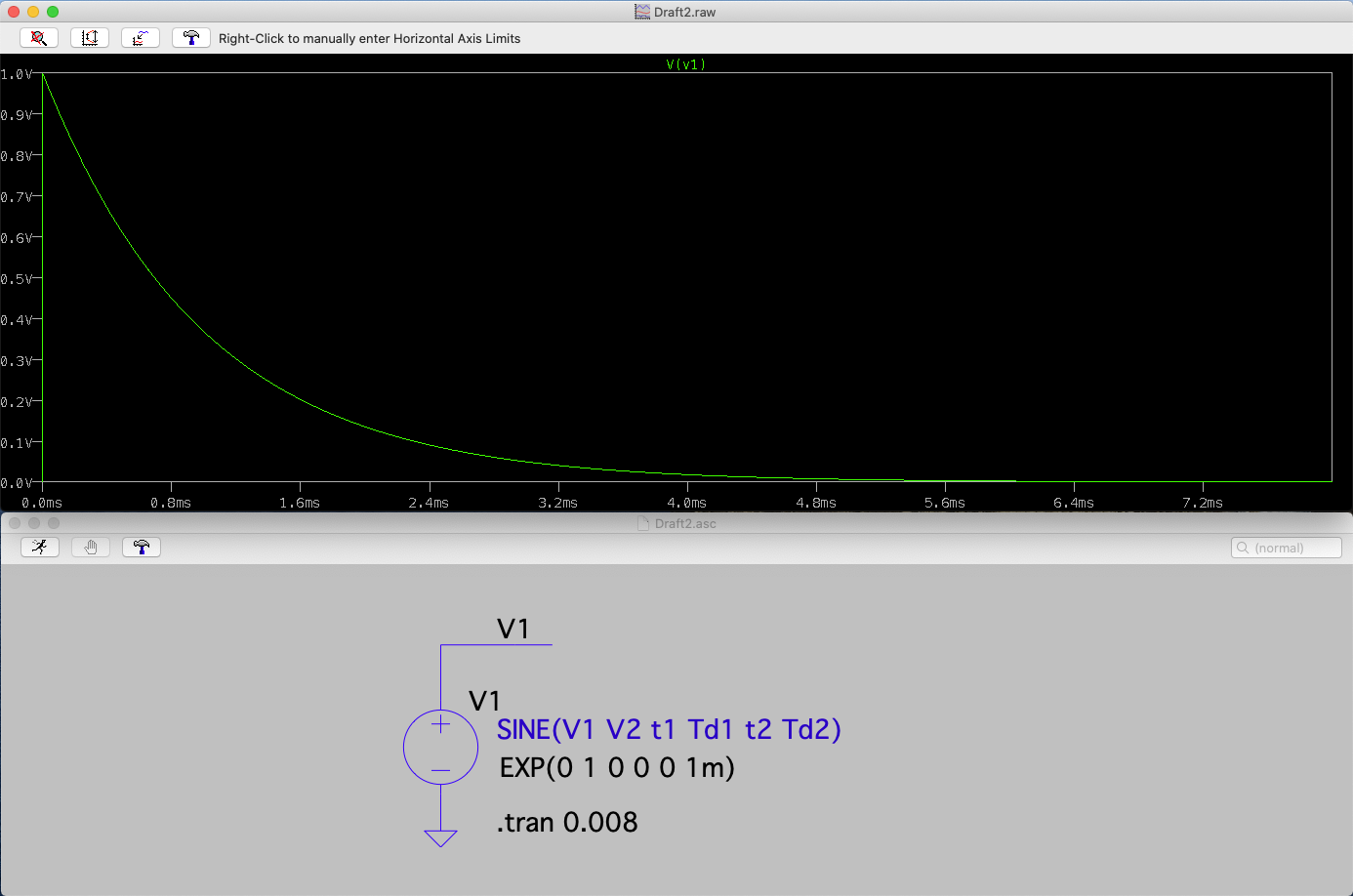
Task: Click the time axis scale area
Action: pos(683,502)
